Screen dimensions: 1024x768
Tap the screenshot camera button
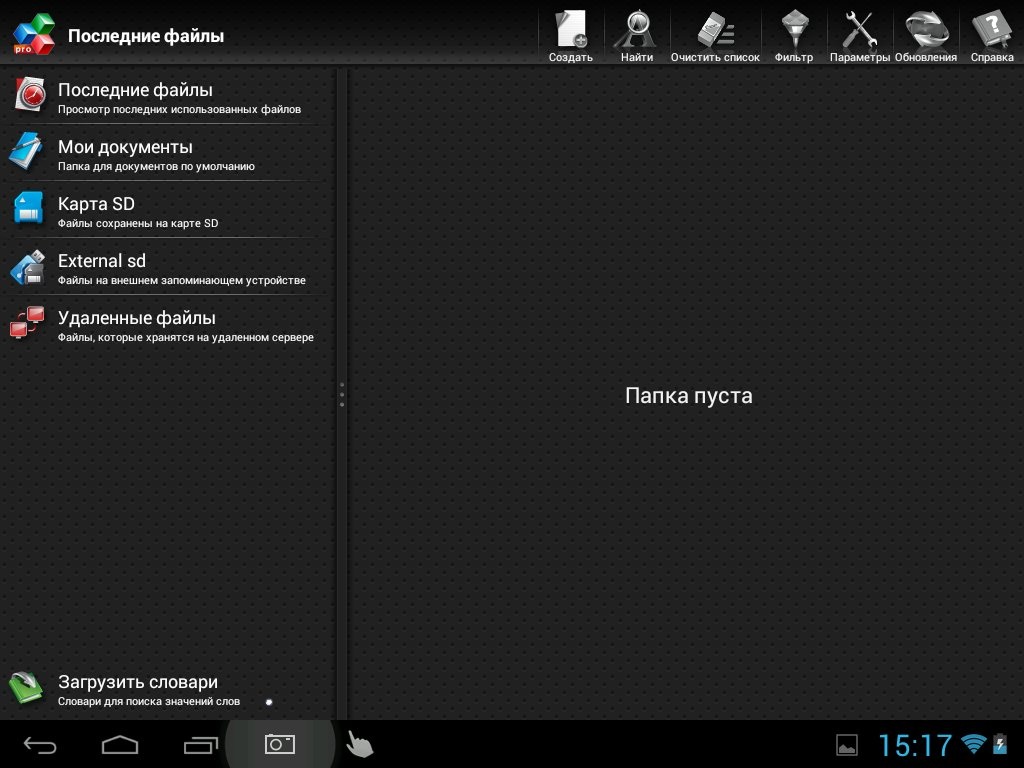pyautogui.click(x=279, y=744)
